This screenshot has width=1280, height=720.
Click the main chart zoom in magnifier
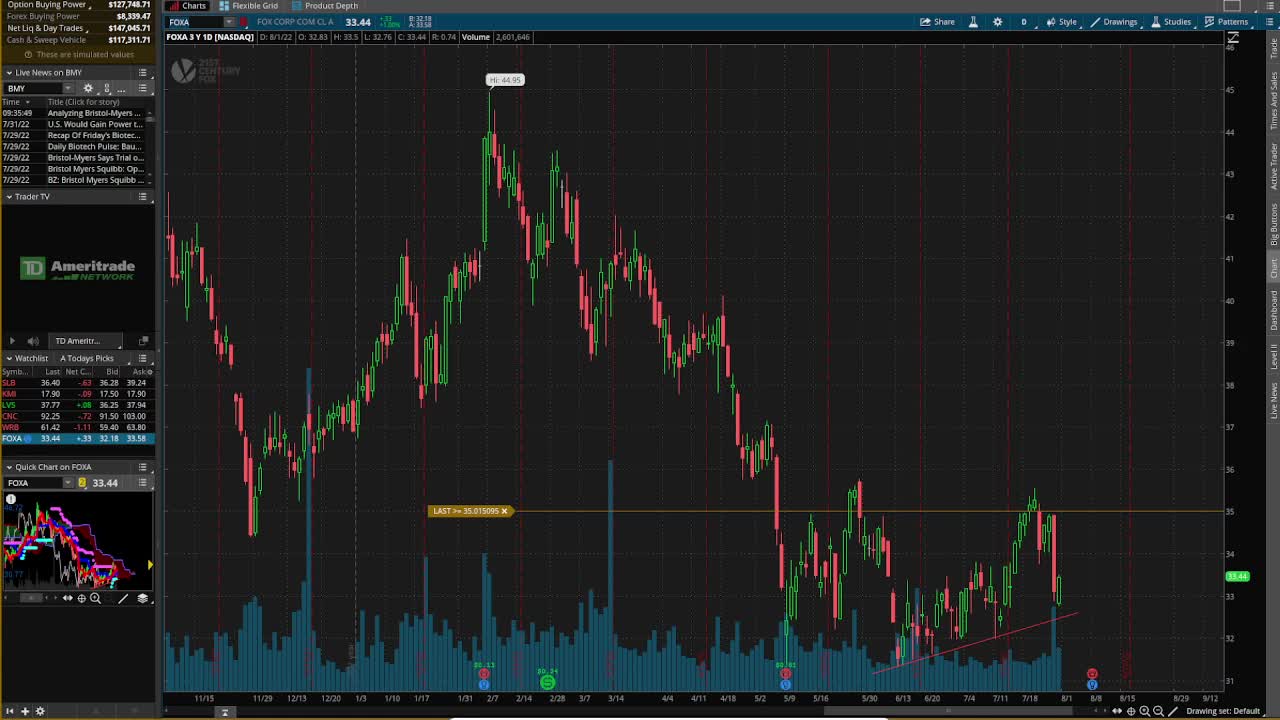(x=1145, y=711)
